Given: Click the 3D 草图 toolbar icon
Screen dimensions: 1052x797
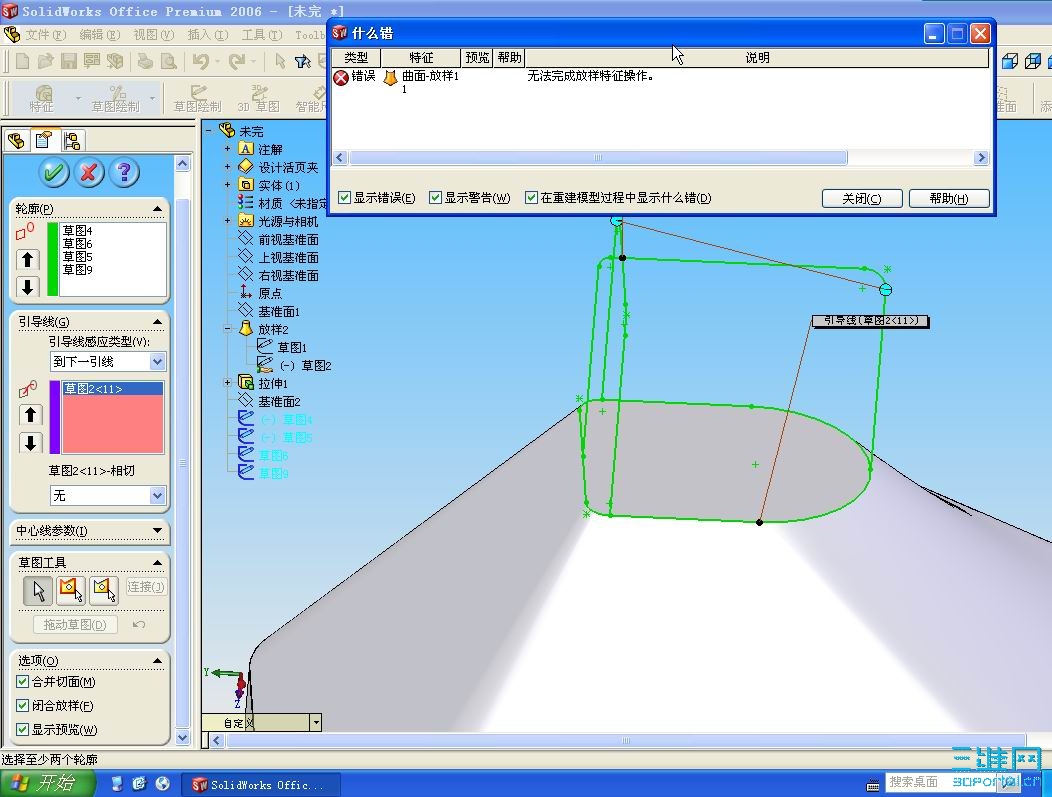Looking at the screenshot, I should (x=259, y=97).
